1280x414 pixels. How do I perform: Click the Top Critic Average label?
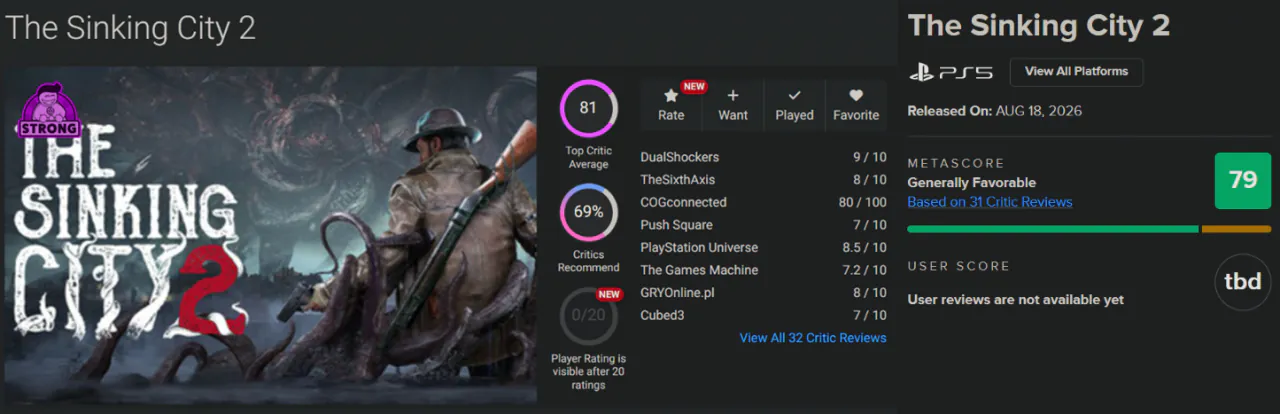[x=588, y=158]
